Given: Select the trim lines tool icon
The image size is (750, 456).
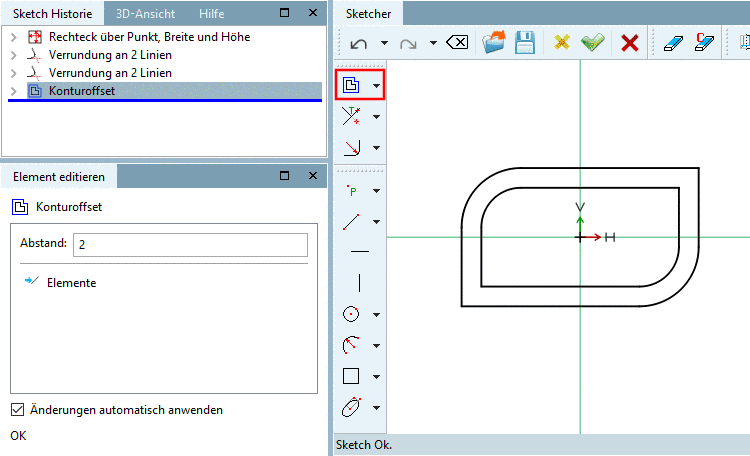Looking at the screenshot, I should tap(351, 116).
